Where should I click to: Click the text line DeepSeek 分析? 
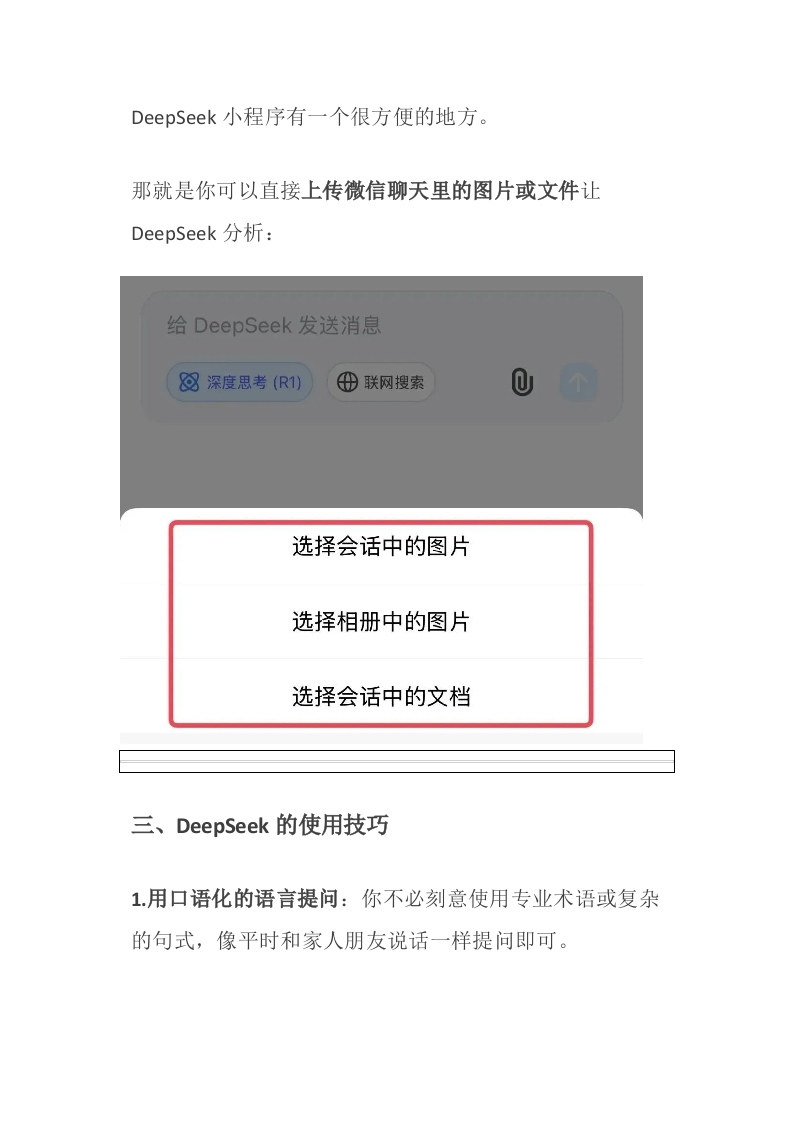tap(203, 233)
